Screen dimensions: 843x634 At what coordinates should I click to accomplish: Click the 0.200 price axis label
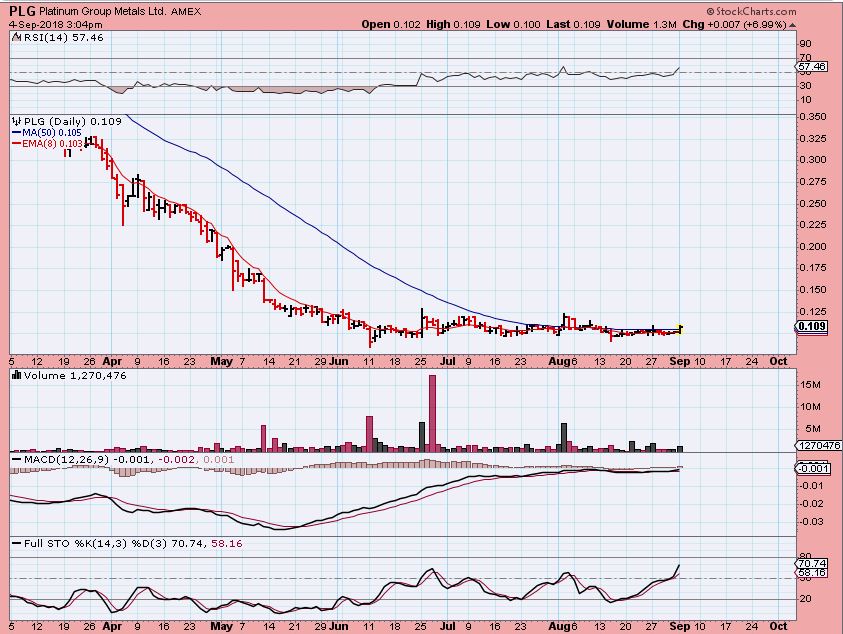tap(812, 246)
